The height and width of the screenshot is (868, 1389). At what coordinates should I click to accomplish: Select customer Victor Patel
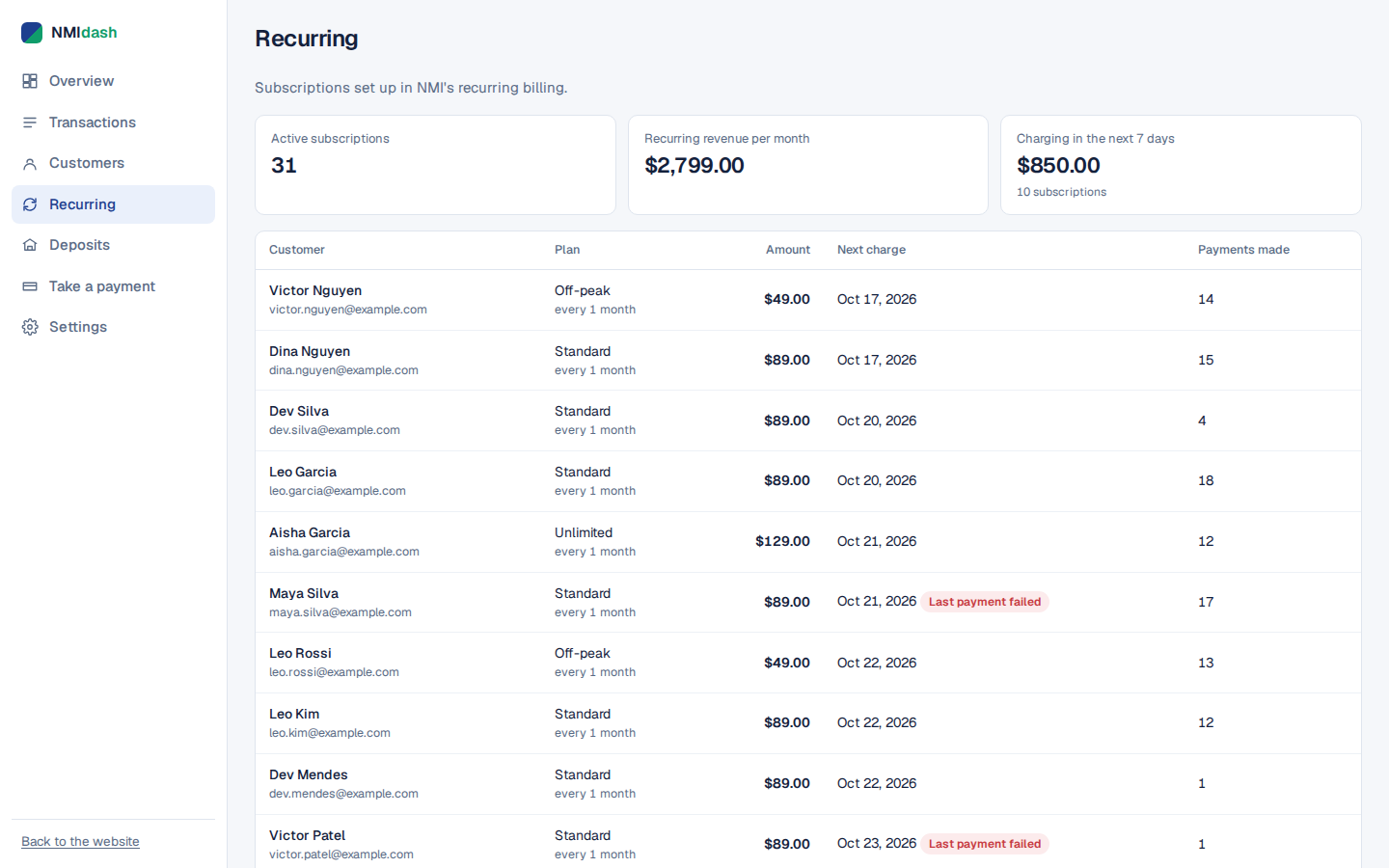click(307, 835)
